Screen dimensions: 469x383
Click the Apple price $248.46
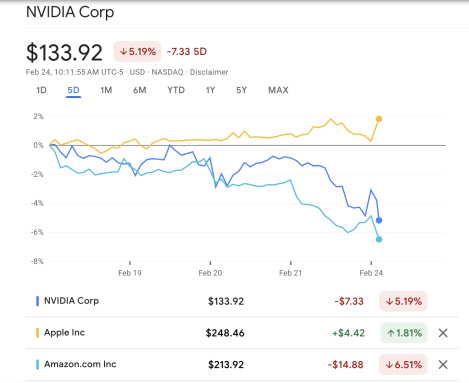click(225, 333)
